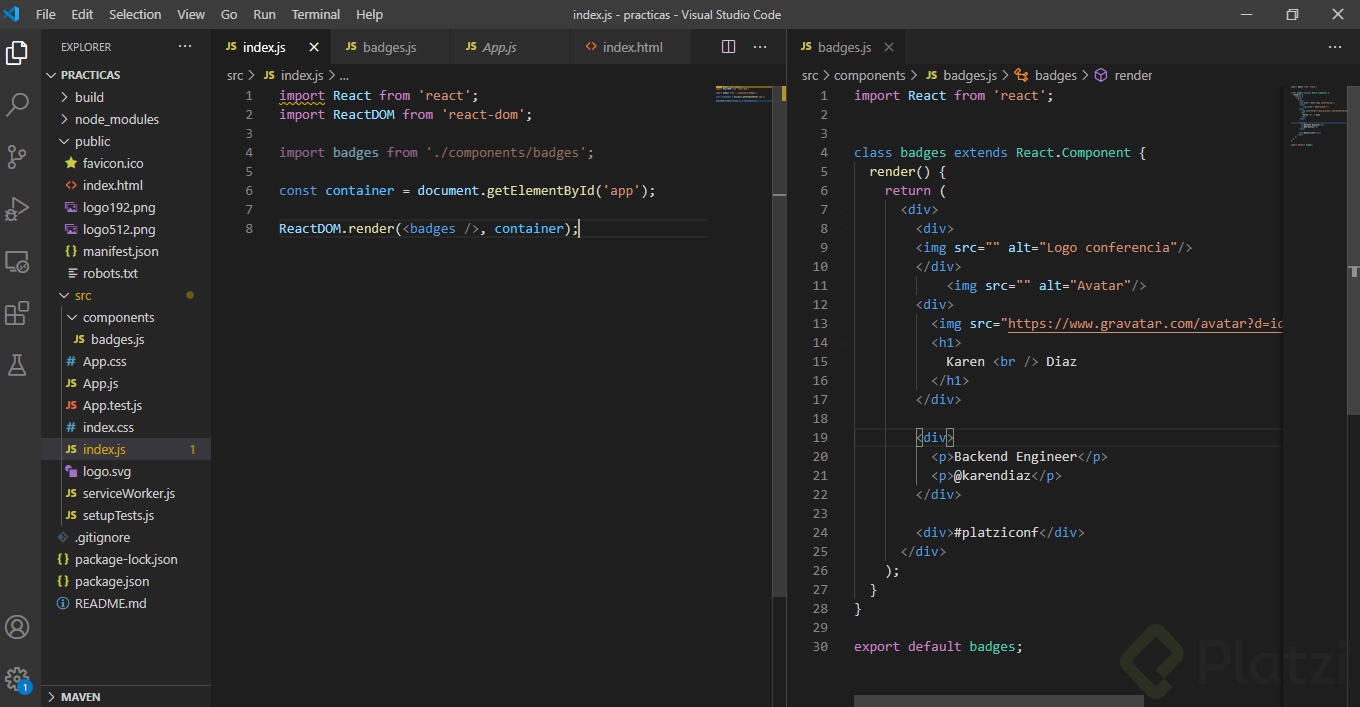Viewport: 1360px width, 707px height.
Task: Switch to the index.html tab
Action: point(632,47)
